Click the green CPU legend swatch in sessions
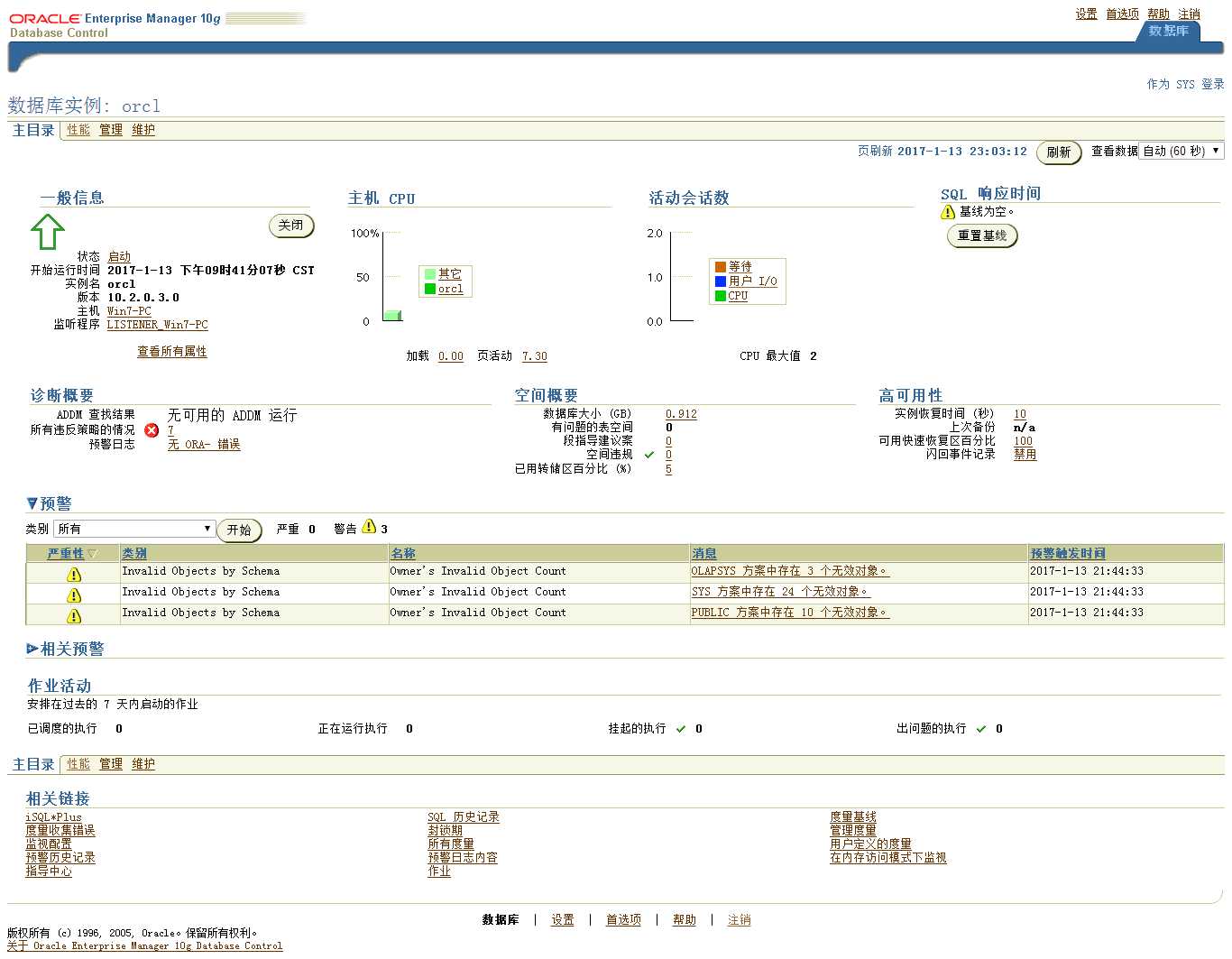The height and width of the screenshot is (959, 1232). click(x=721, y=296)
